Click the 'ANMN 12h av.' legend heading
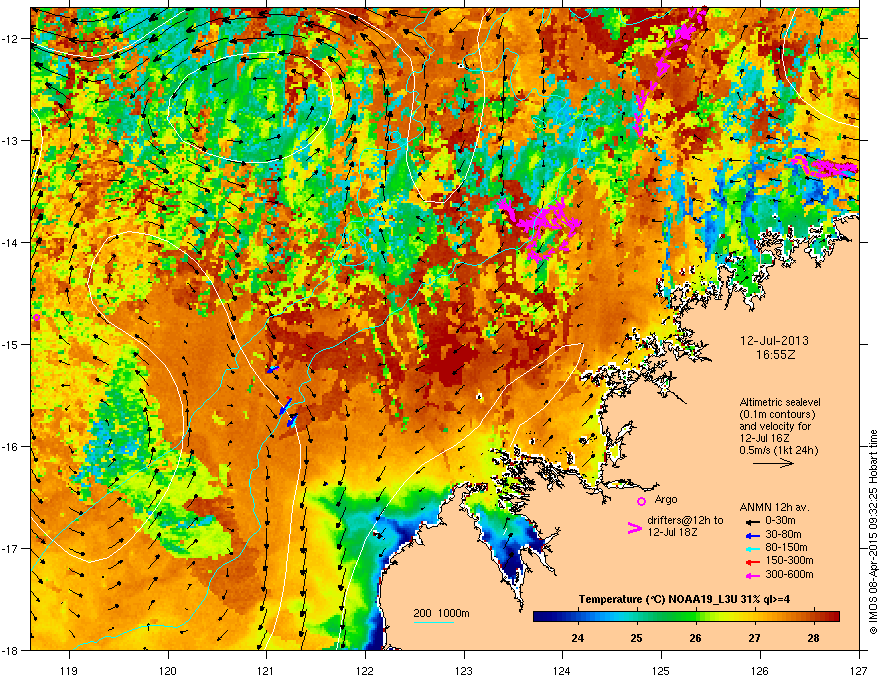Screen dimensions: 880x680 [774, 508]
